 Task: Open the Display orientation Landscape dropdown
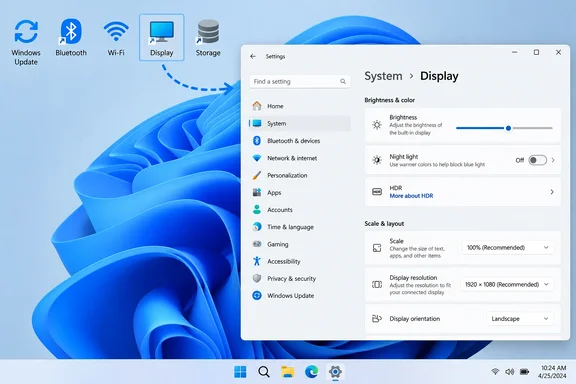(520, 319)
